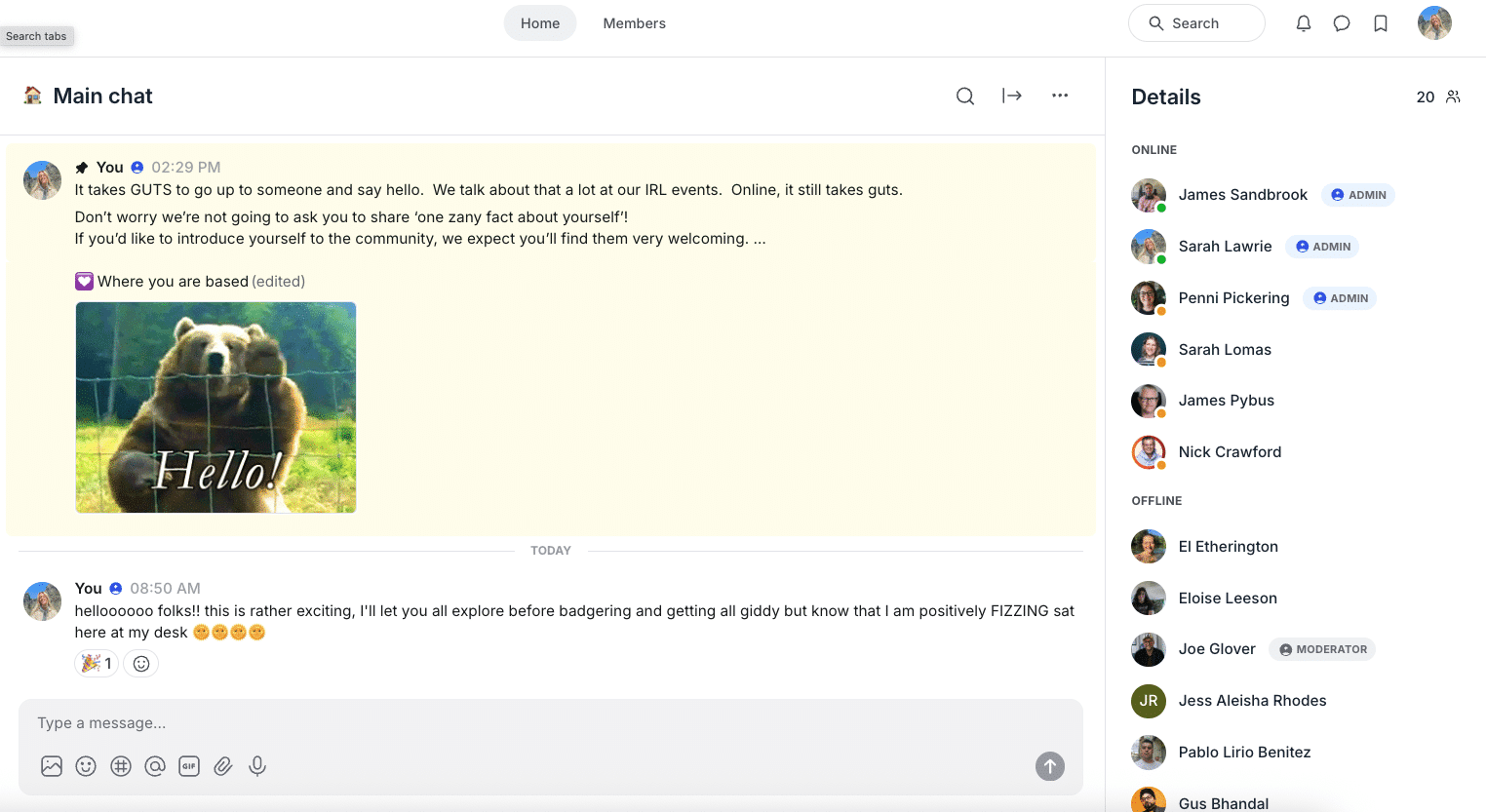Click the 02:29 PM message timestamp
This screenshot has width=1486, height=812.
pyautogui.click(x=186, y=168)
